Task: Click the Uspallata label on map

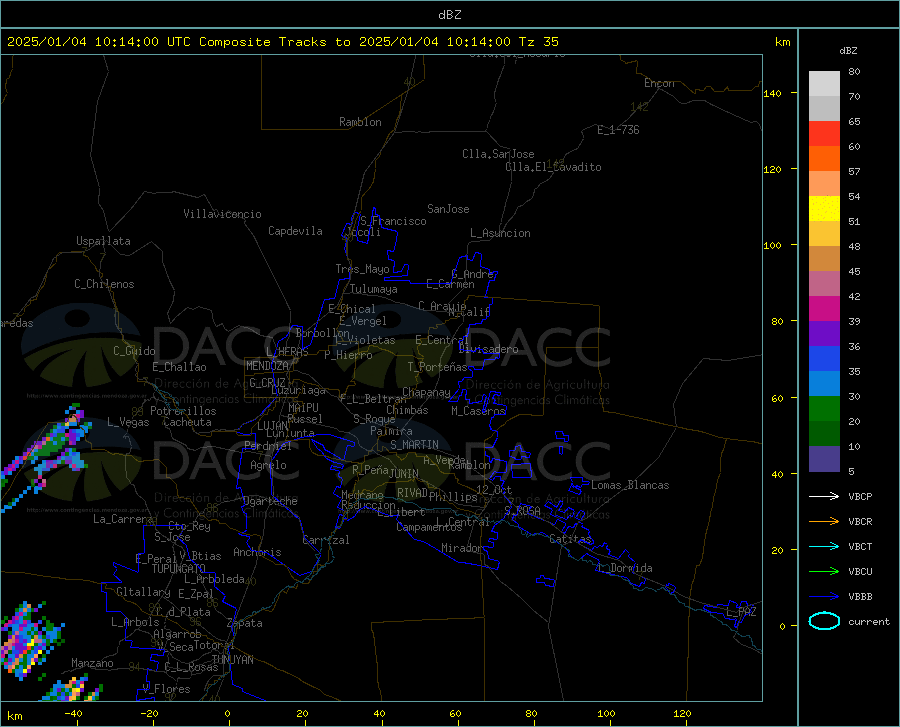Action: [103, 241]
